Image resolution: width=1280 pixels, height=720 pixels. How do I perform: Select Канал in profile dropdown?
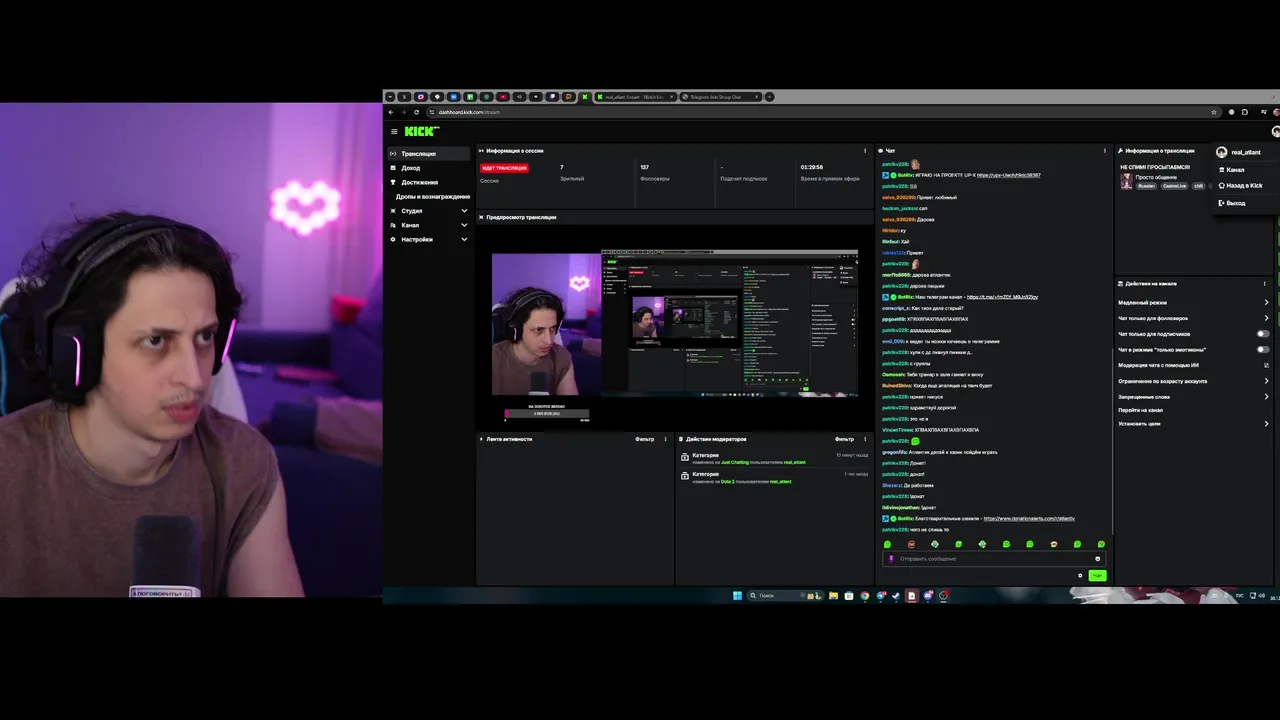pyautogui.click(x=1235, y=170)
